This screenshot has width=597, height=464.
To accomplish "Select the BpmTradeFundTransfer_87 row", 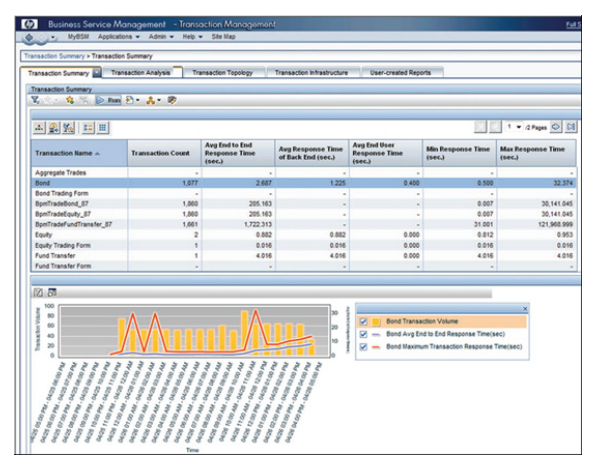I will point(304,225).
